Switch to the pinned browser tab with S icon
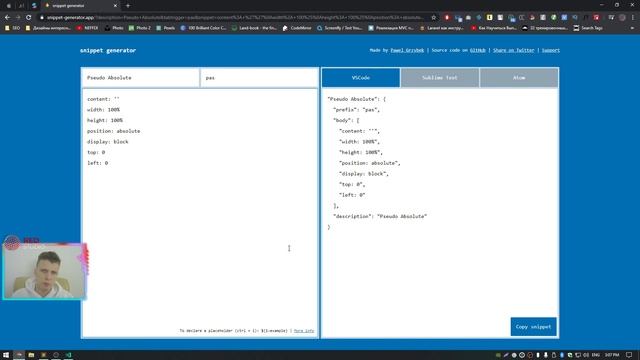The image size is (640, 360). tap(34, 6)
